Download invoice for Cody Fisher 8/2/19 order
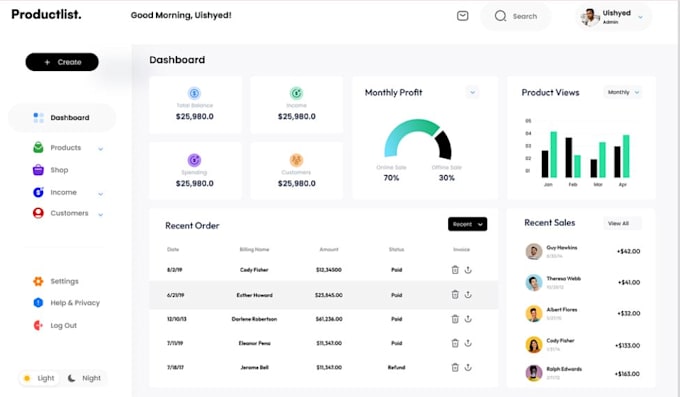 point(468,270)
